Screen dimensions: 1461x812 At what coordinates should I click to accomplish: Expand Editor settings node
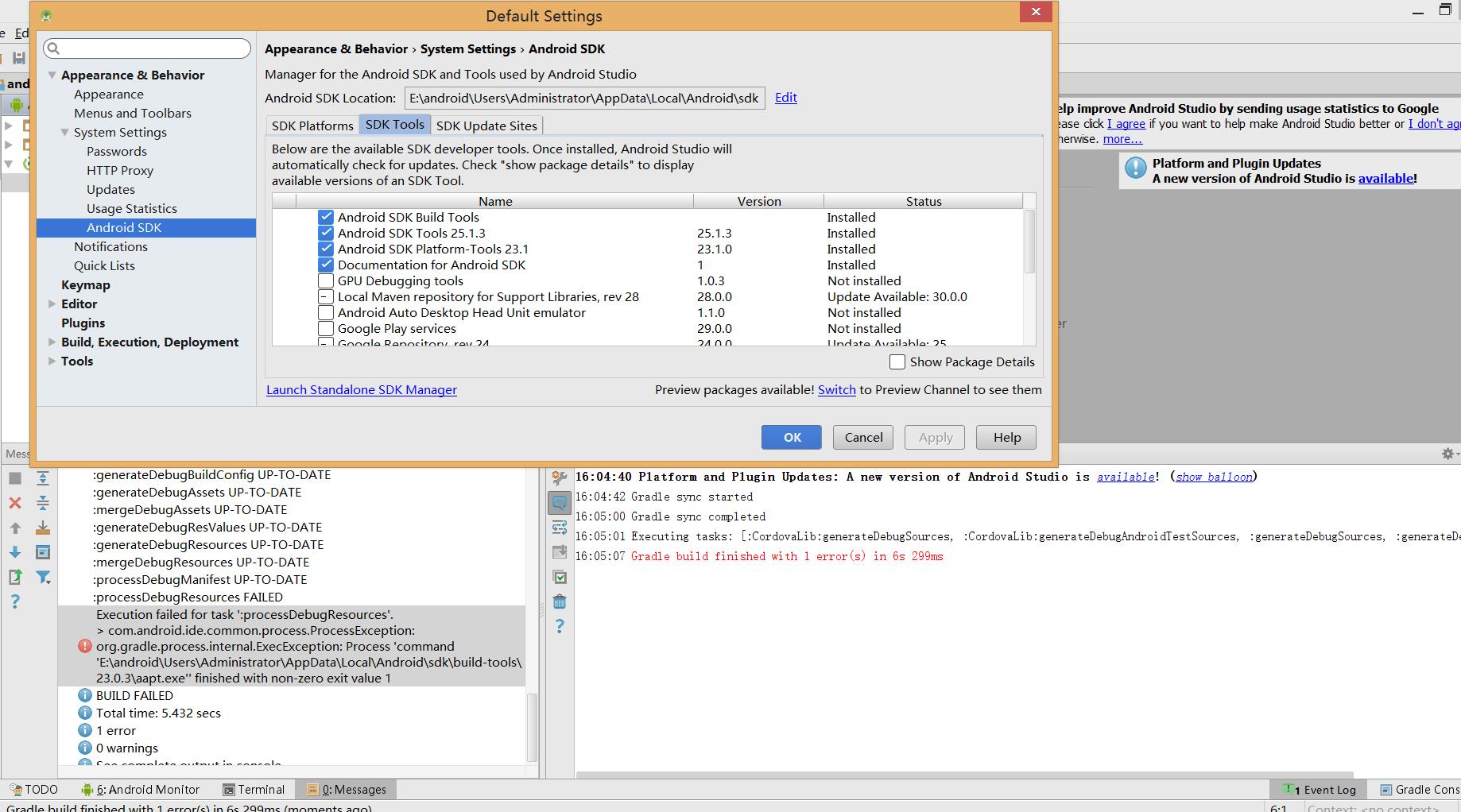click(x=52, y=304)
